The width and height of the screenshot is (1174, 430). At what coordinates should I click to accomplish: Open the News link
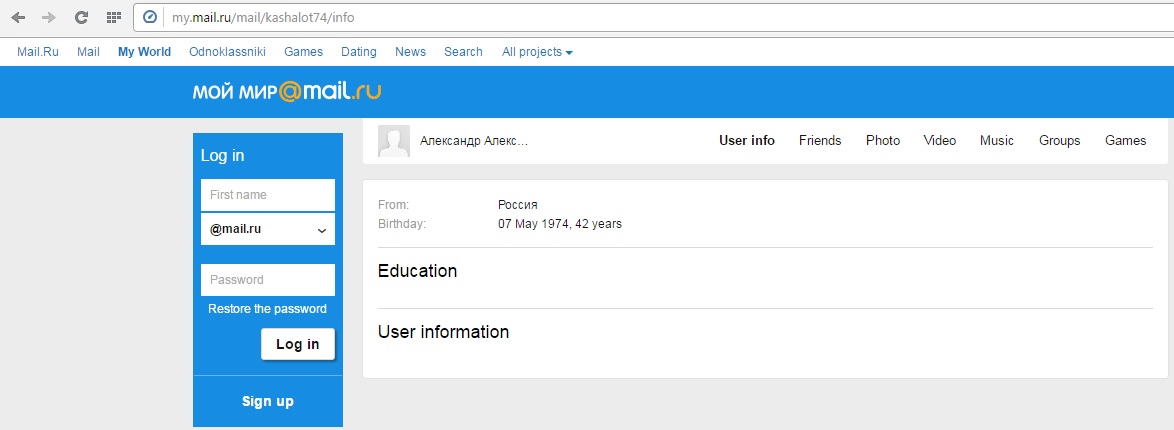(x=410, y=52)
